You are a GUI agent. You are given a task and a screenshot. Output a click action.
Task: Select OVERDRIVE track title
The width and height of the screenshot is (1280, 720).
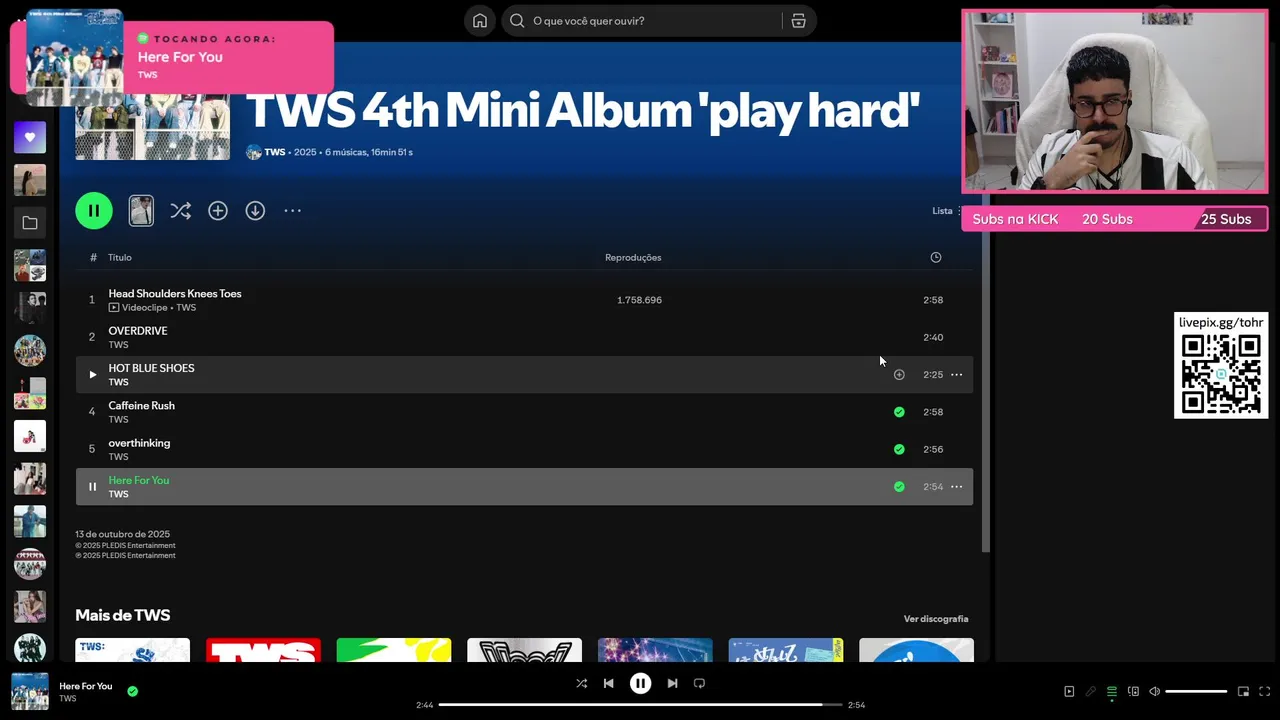(x=138, y=331)
